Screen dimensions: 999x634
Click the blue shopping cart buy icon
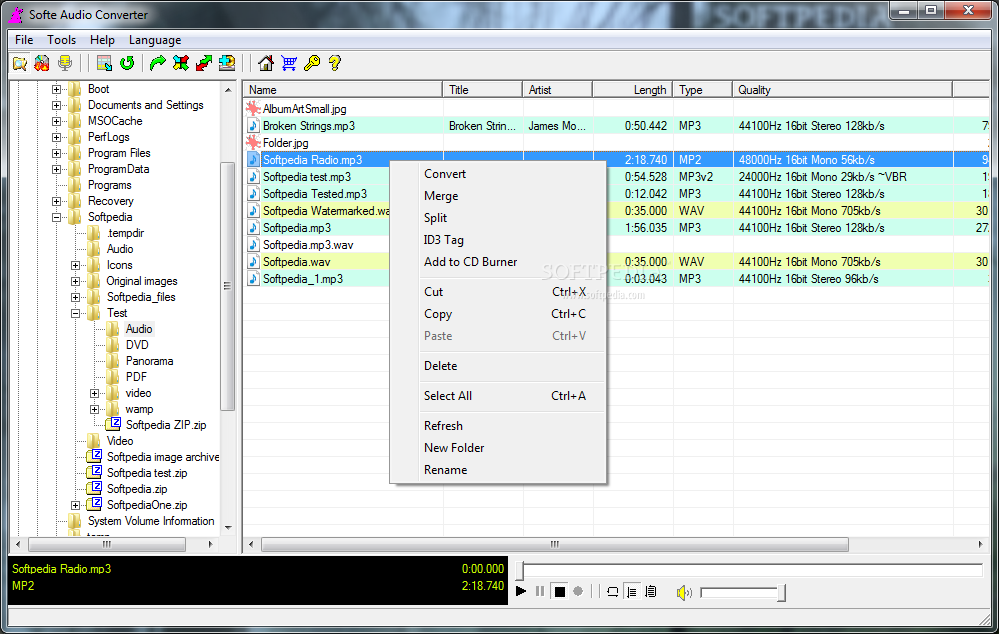[x=289, y=63]
